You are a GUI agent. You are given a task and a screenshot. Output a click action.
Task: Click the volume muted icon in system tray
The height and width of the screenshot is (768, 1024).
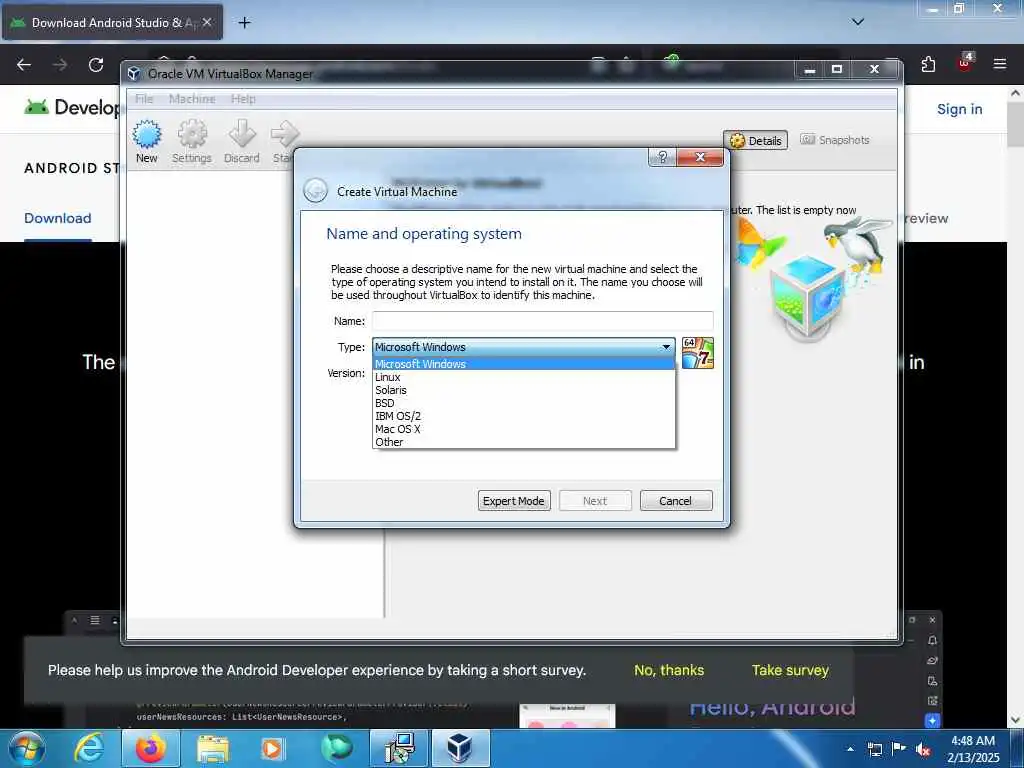(x=923, y=750)
